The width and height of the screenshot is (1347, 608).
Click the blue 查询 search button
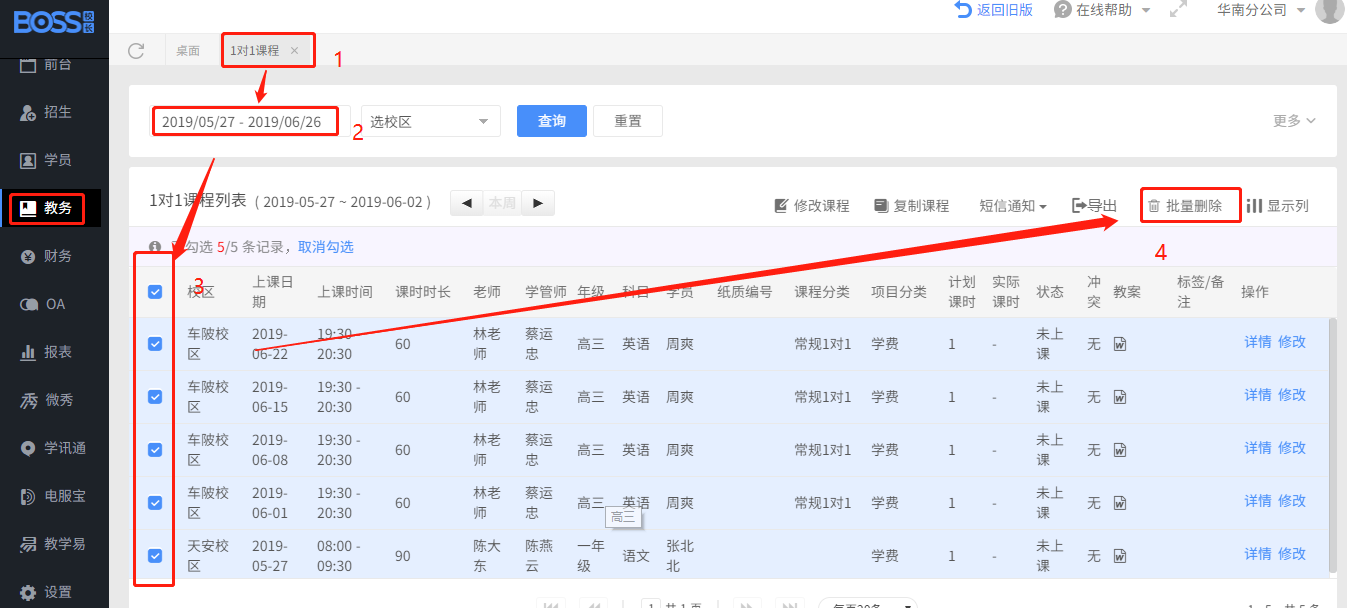pos(551,121)
